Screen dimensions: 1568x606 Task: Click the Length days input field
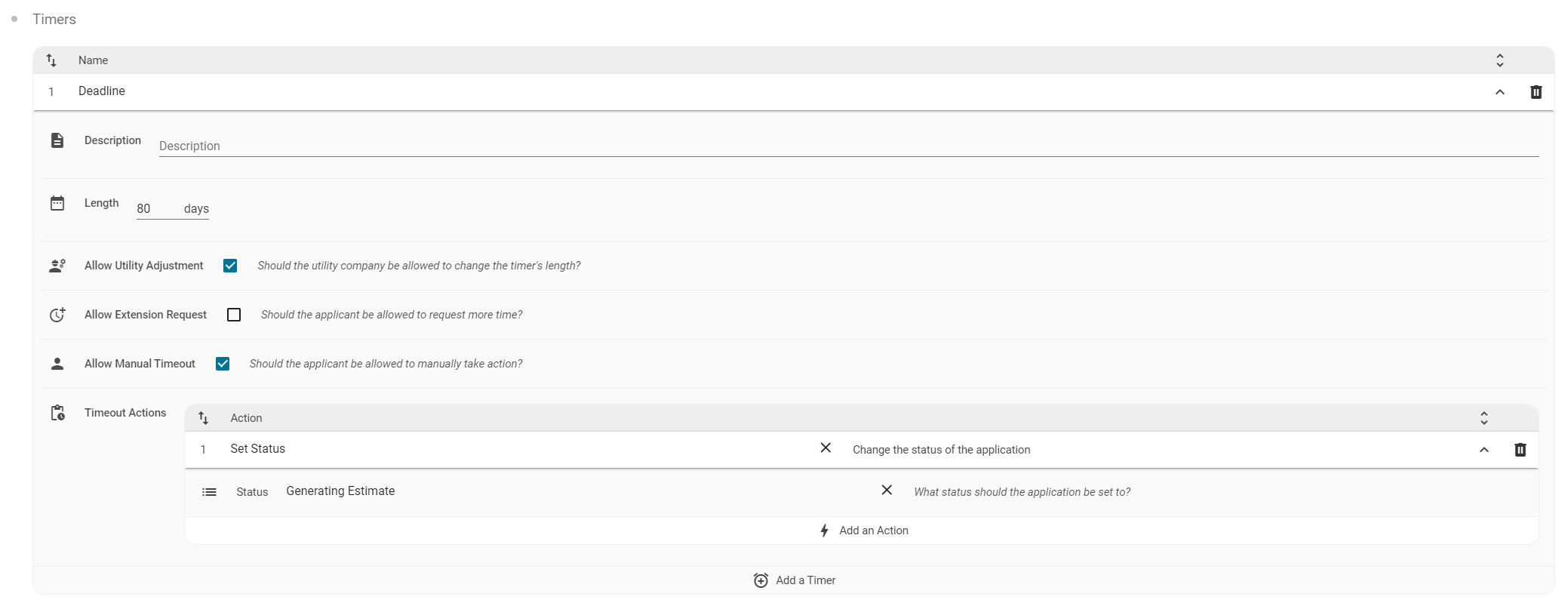coord(155,209)
